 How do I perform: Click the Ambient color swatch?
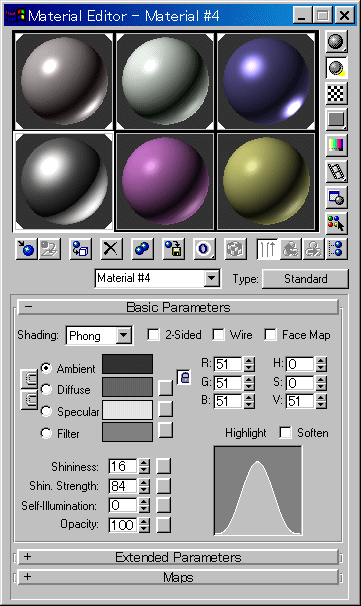click(x=128, y=364)
